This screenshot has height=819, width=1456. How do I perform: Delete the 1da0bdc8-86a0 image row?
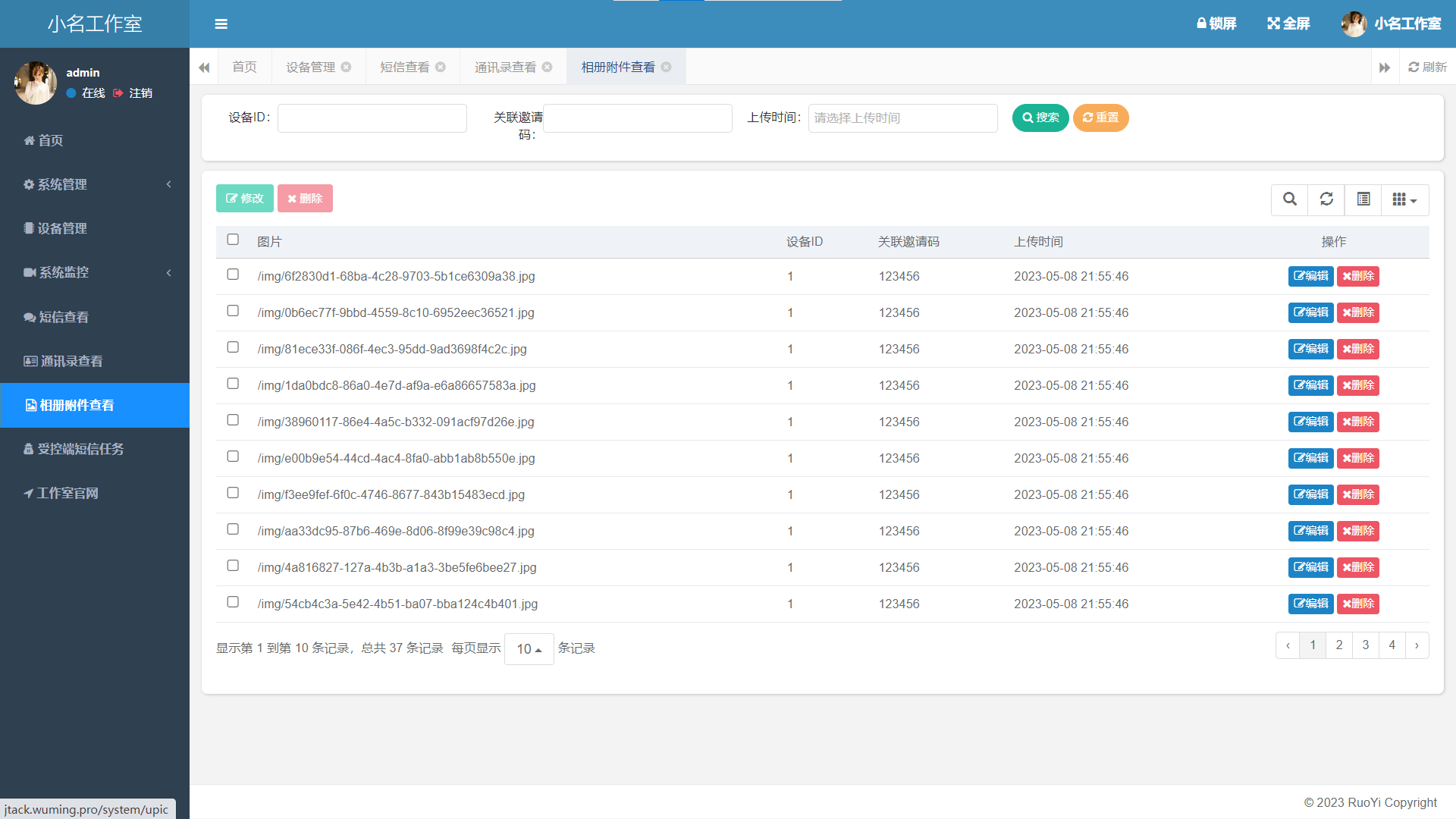1357,385
